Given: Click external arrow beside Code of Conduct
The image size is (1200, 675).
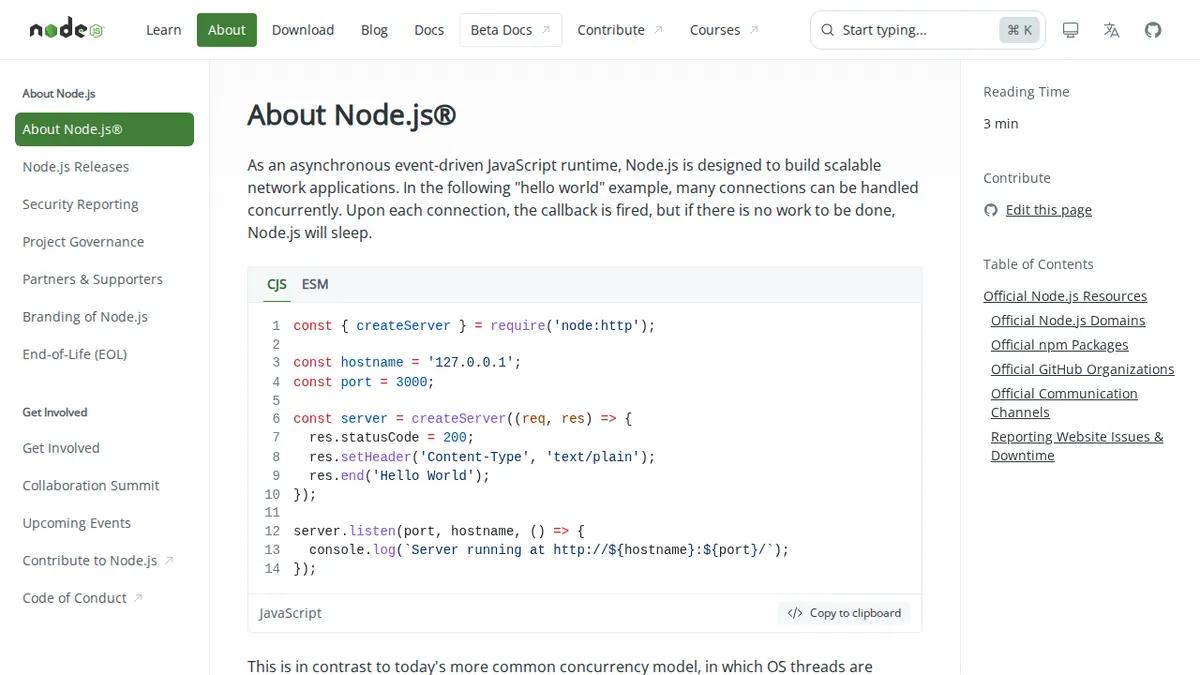Looking at the screenshot, I should (138, 598).
